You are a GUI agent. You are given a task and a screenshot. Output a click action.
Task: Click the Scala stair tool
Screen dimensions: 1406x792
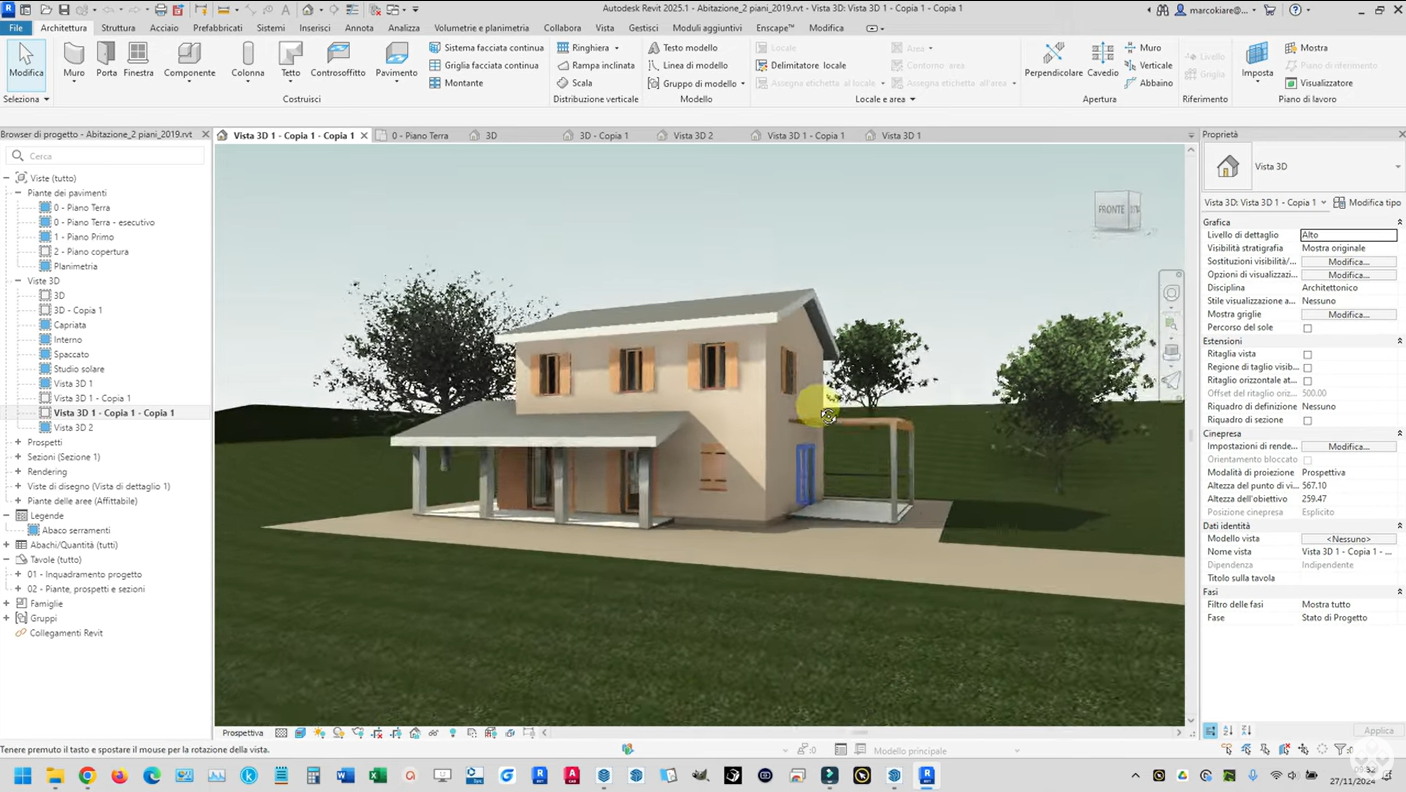(x=575, y=83)
